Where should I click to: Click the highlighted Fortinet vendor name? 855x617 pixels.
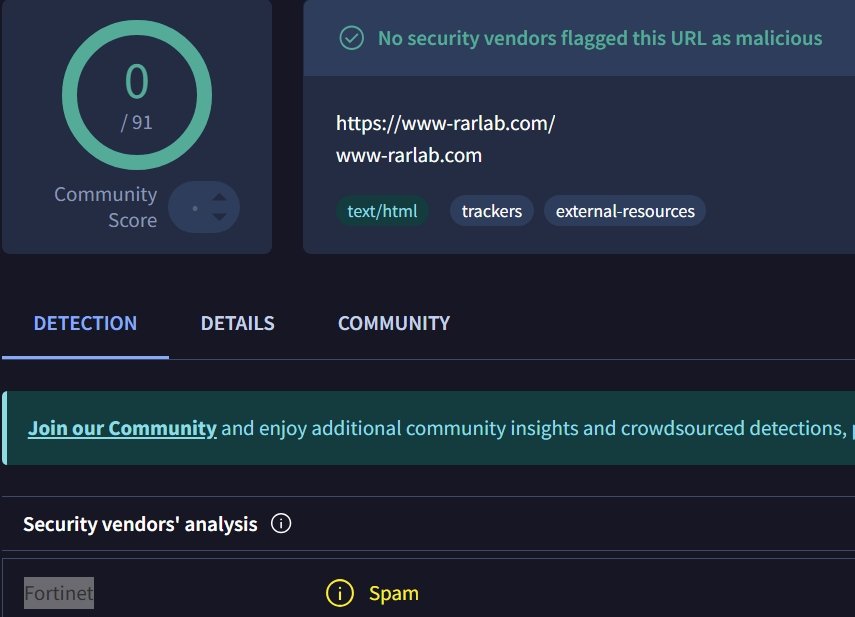(59, 593)
